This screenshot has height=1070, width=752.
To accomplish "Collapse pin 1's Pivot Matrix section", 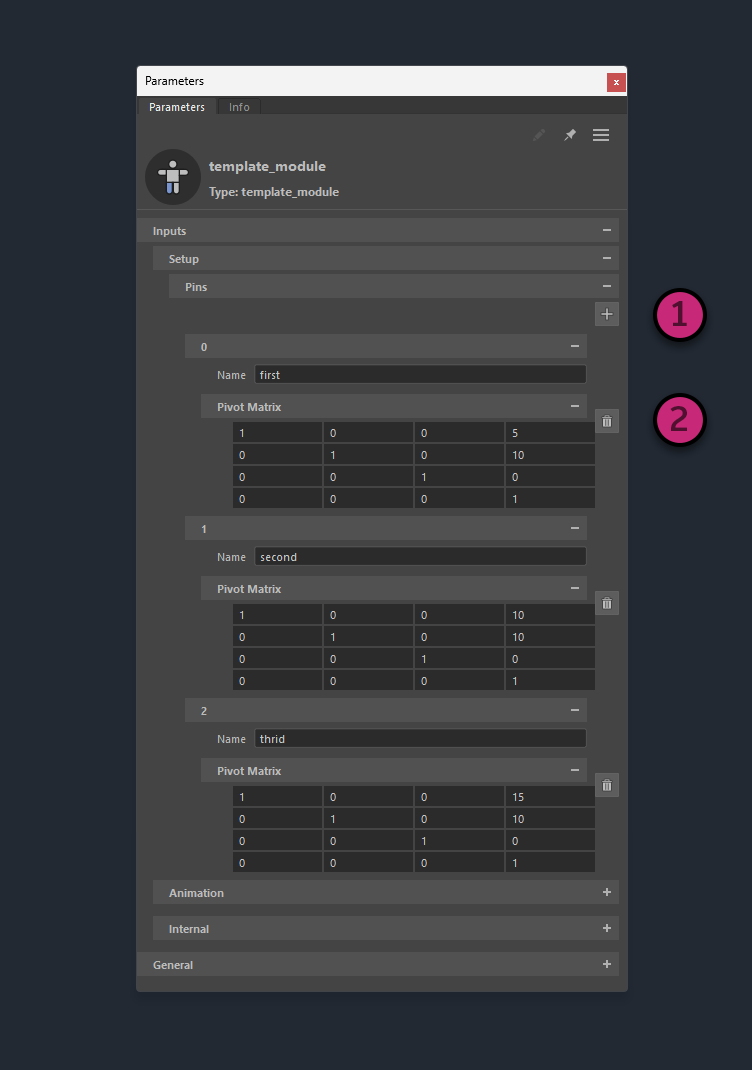I will (x=574, y=589).
